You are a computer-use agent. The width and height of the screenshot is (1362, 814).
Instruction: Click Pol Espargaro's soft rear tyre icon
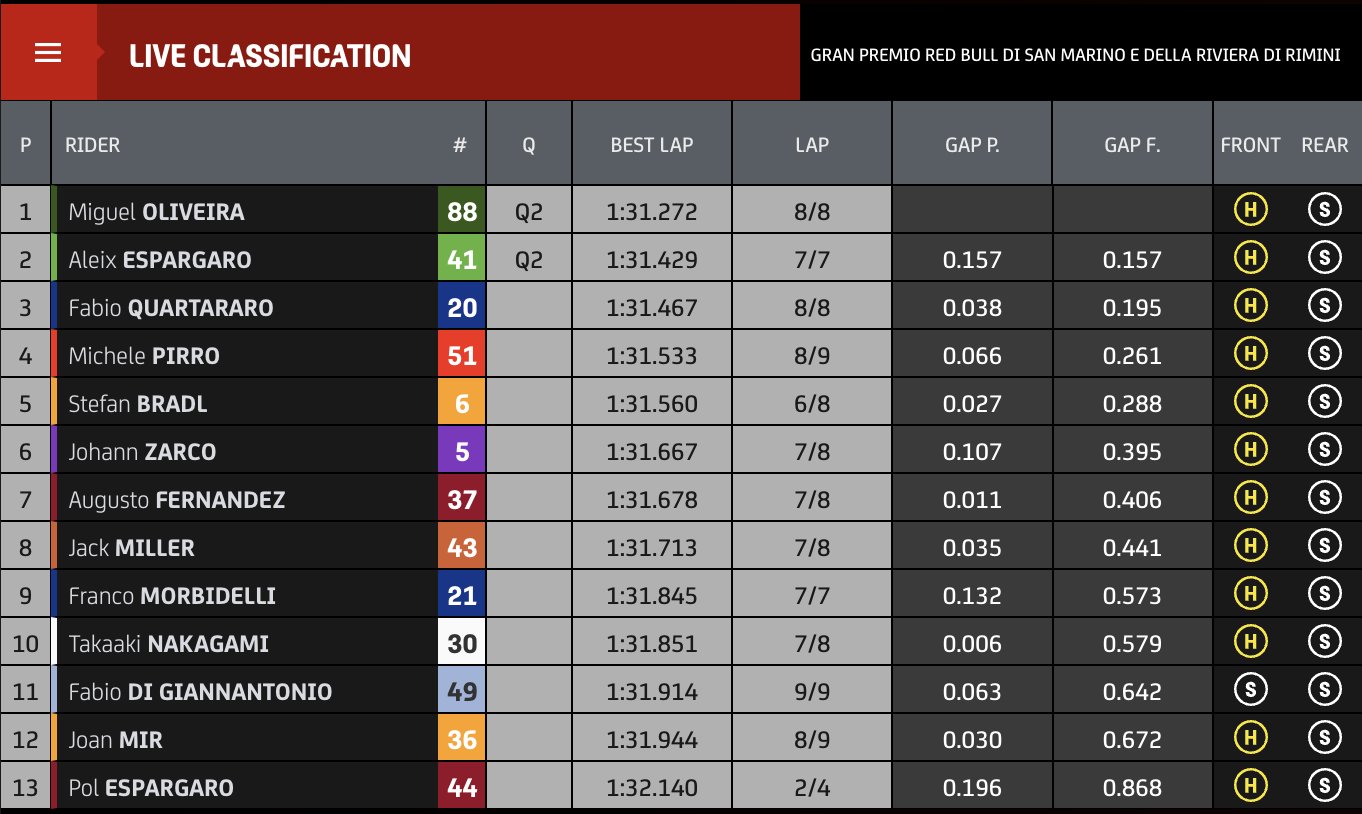tap(1324, 786)
